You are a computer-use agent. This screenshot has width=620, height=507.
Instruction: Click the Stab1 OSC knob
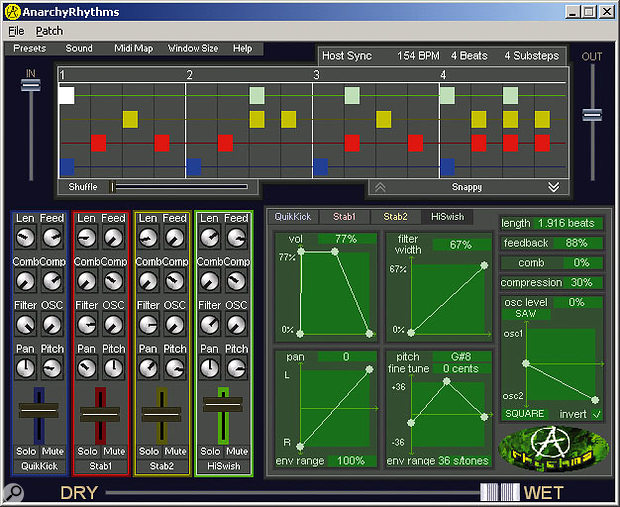(x=113, y=325)
